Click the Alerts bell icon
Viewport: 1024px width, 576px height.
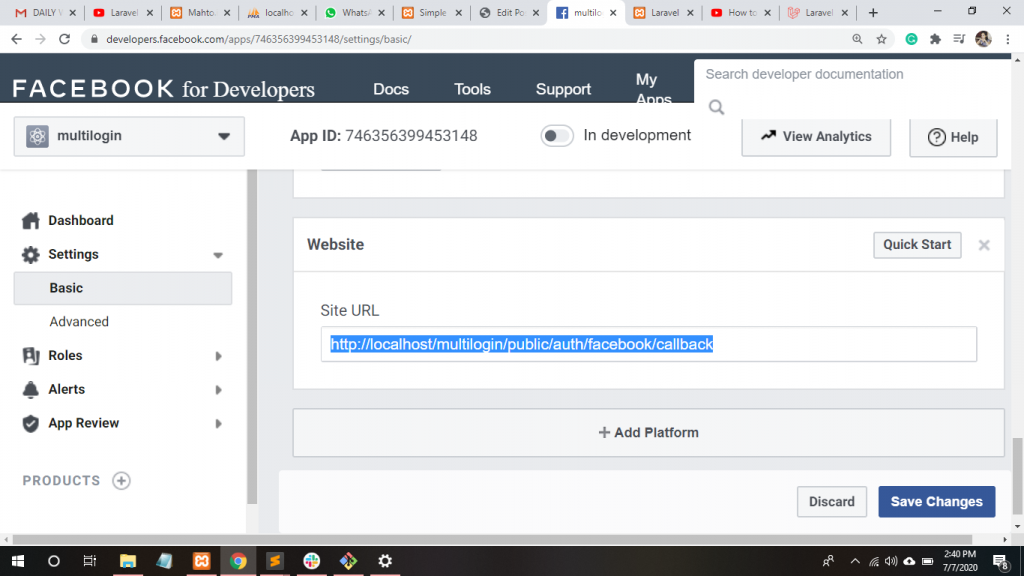click(x=31, y=389)
